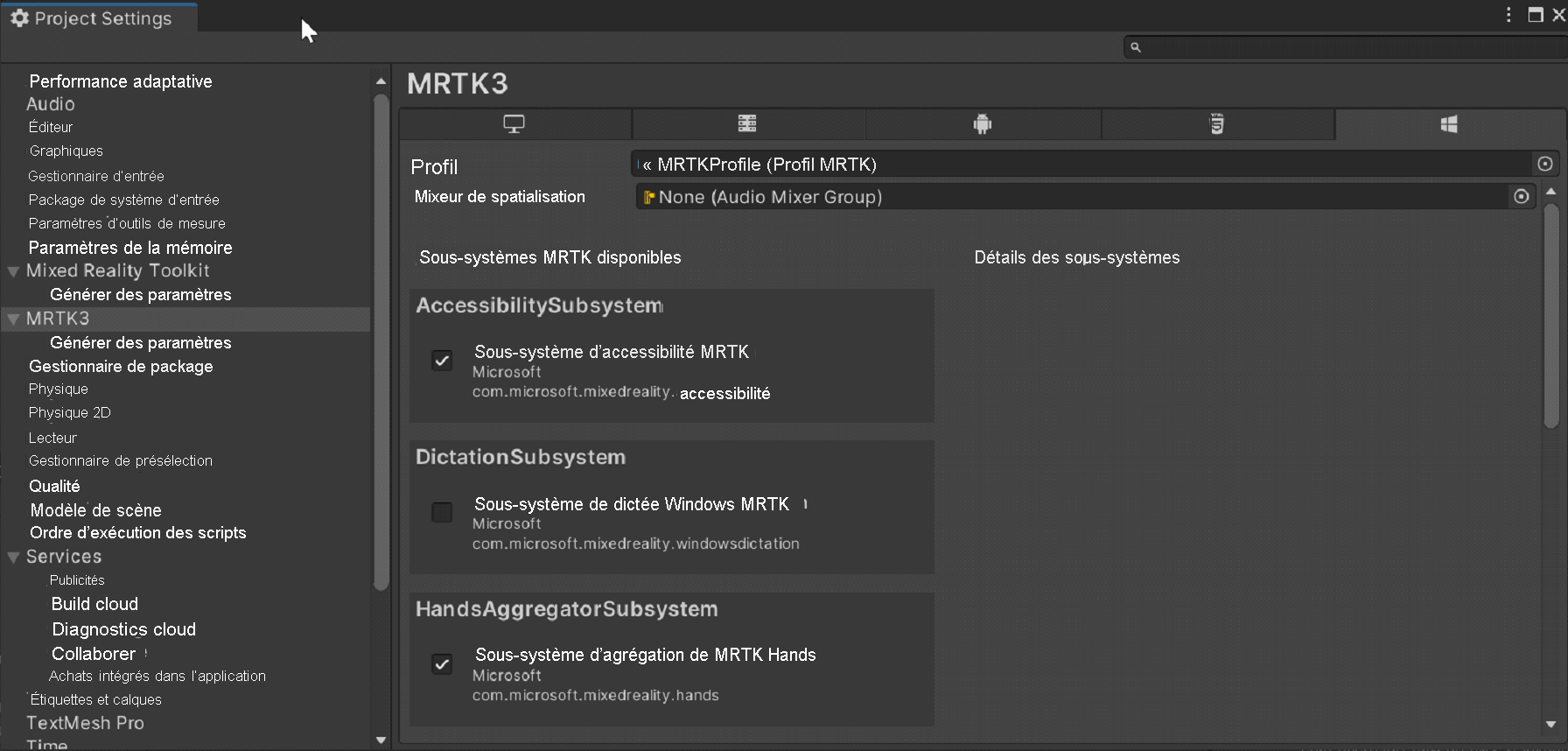This screenshot has height=751, width=1568.
Task: Select the Android platform tab
Action: tap(983, 124)
